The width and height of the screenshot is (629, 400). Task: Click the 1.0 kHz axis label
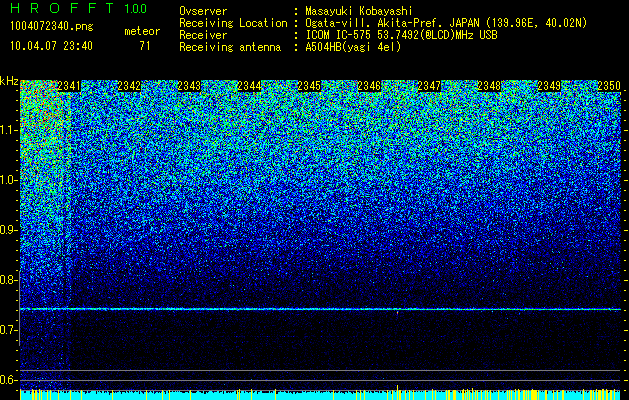click(x=8, y=180)
